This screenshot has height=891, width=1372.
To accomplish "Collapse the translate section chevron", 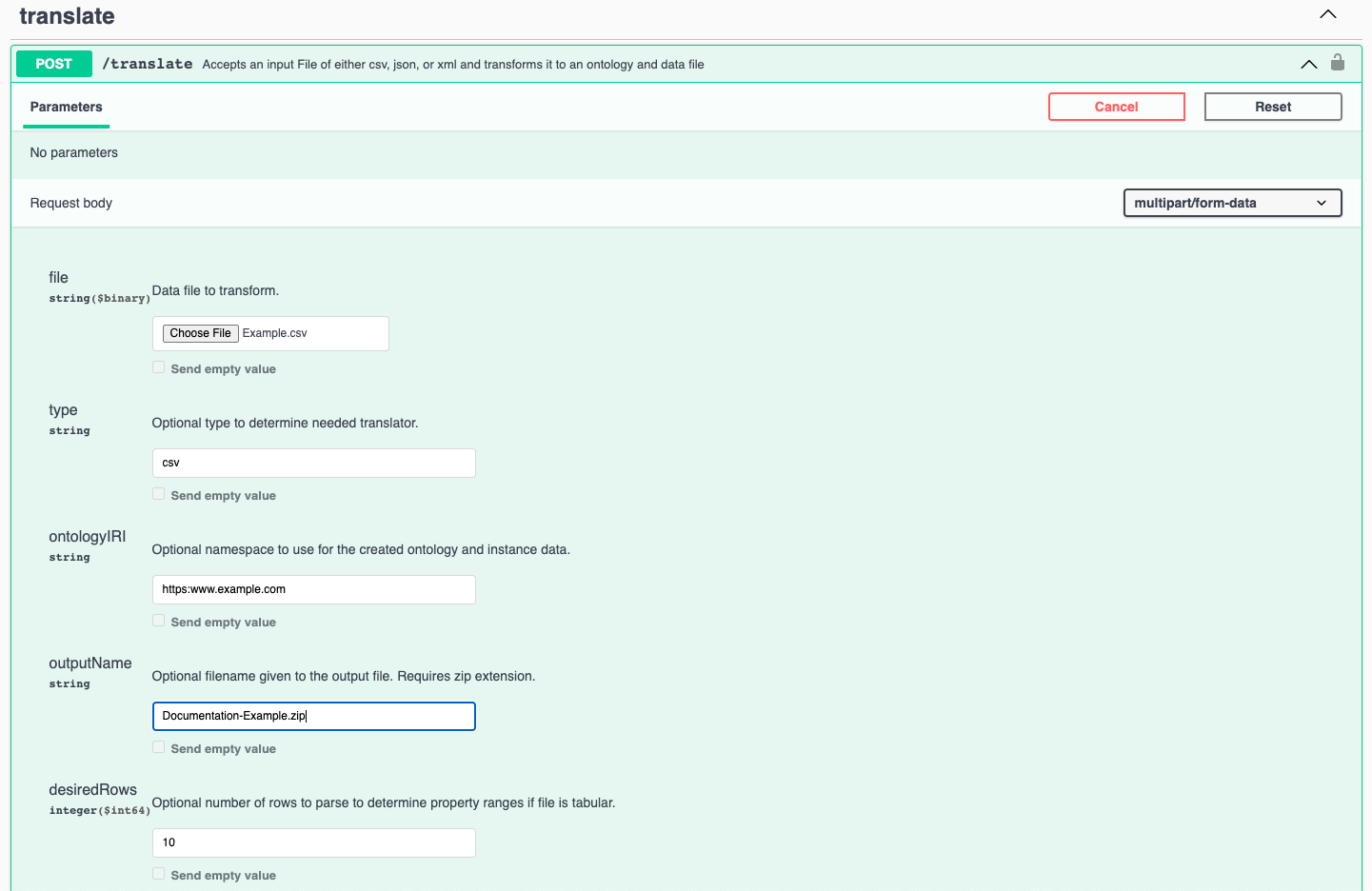I will [1327, 14].
